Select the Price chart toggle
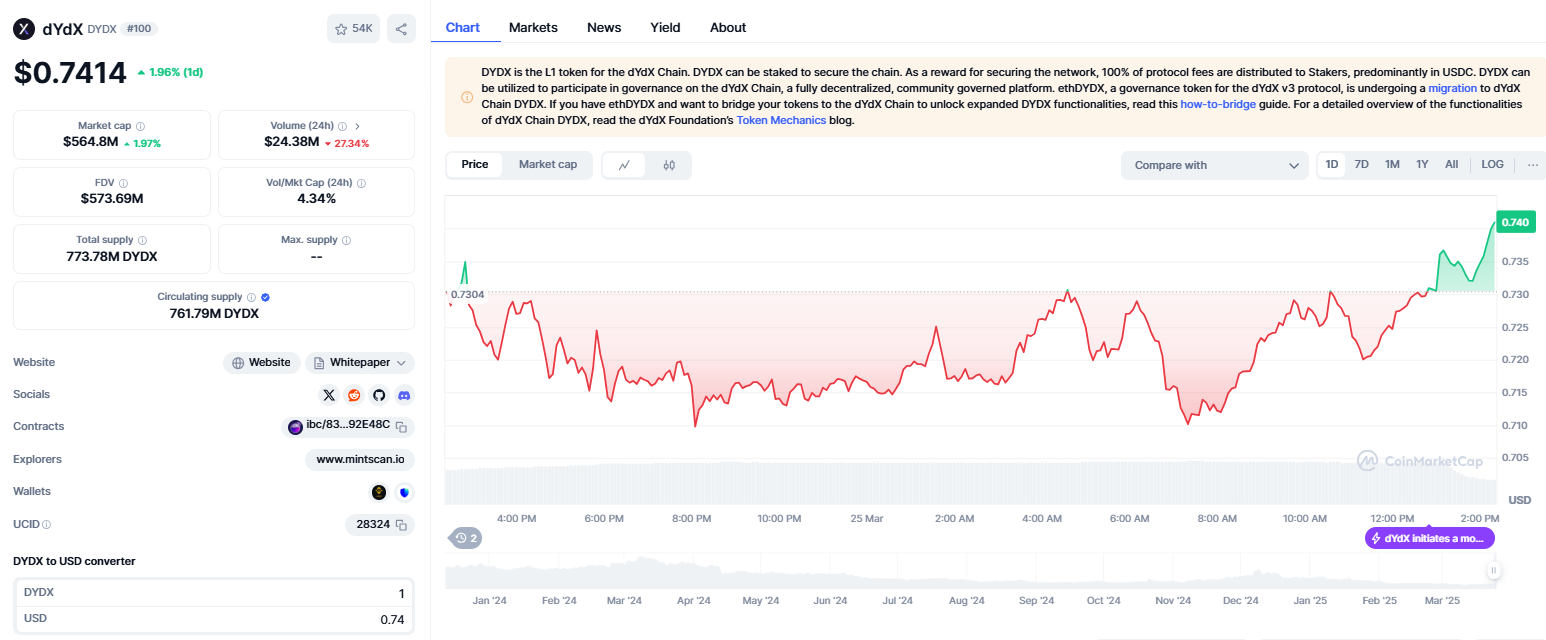 click(x=475, y=164)
